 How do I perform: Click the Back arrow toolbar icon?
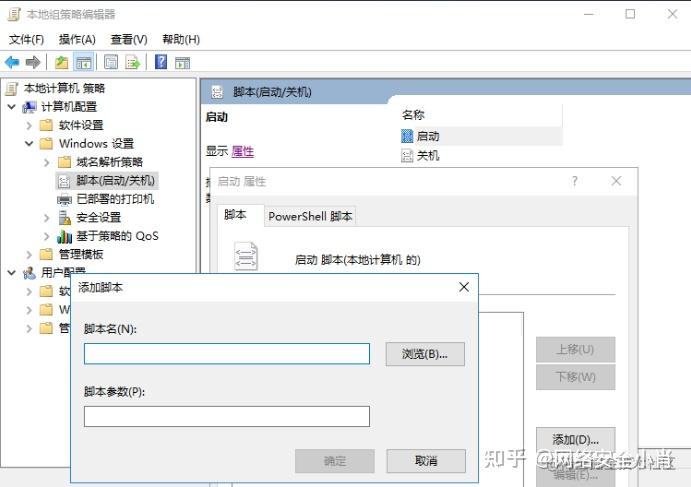[x=12, y=63]
